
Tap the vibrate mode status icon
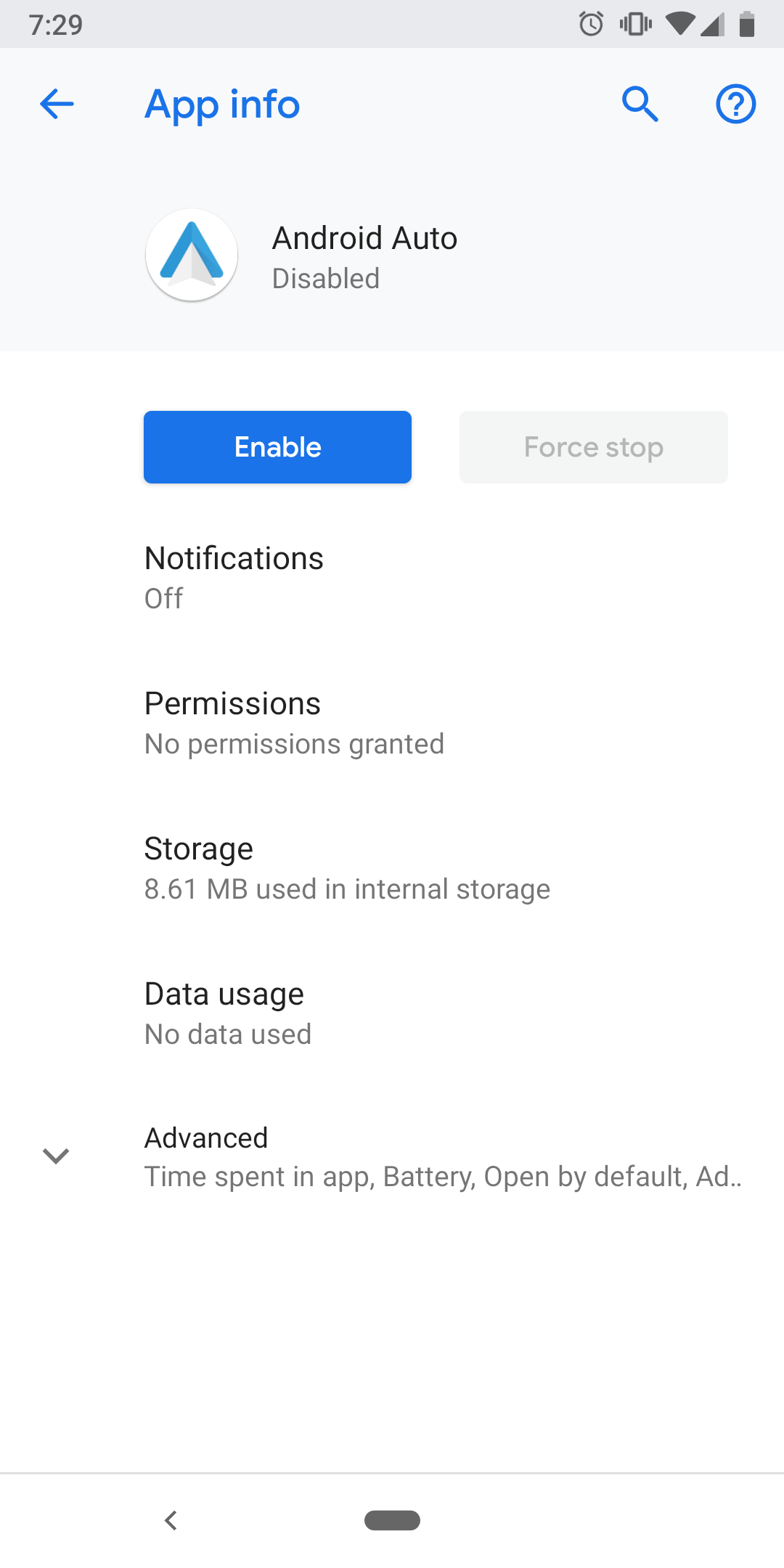pyautogui.click(x=635, y=24)
